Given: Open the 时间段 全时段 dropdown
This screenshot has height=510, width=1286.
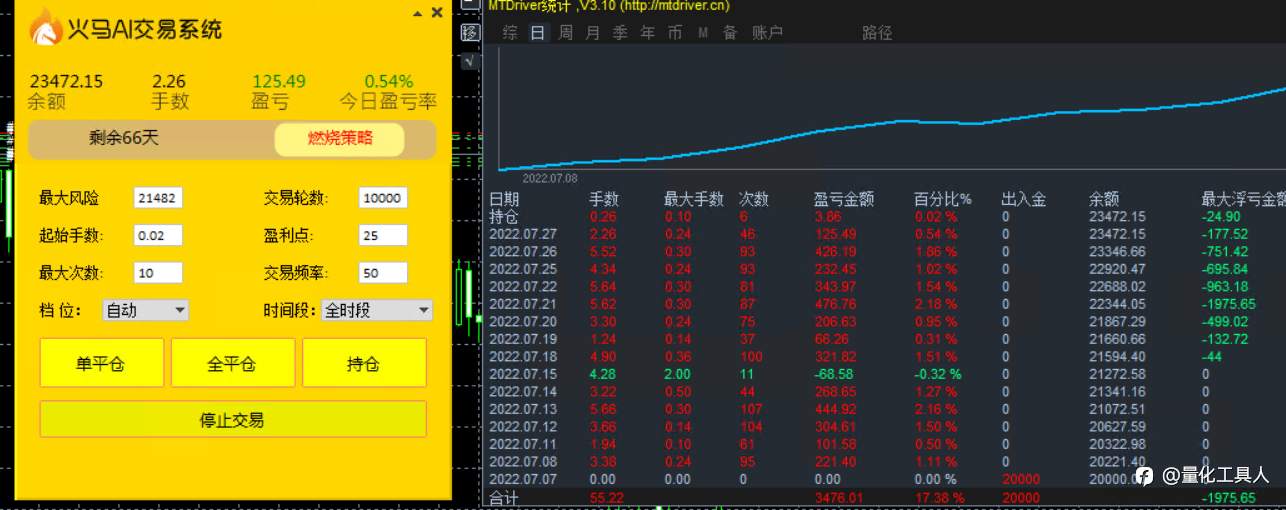Looking at the screenshot, I should coord(377,310).
